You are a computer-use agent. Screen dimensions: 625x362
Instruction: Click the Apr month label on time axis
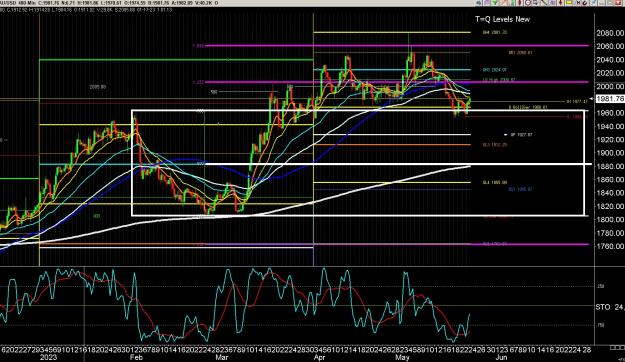pos(319,357)
